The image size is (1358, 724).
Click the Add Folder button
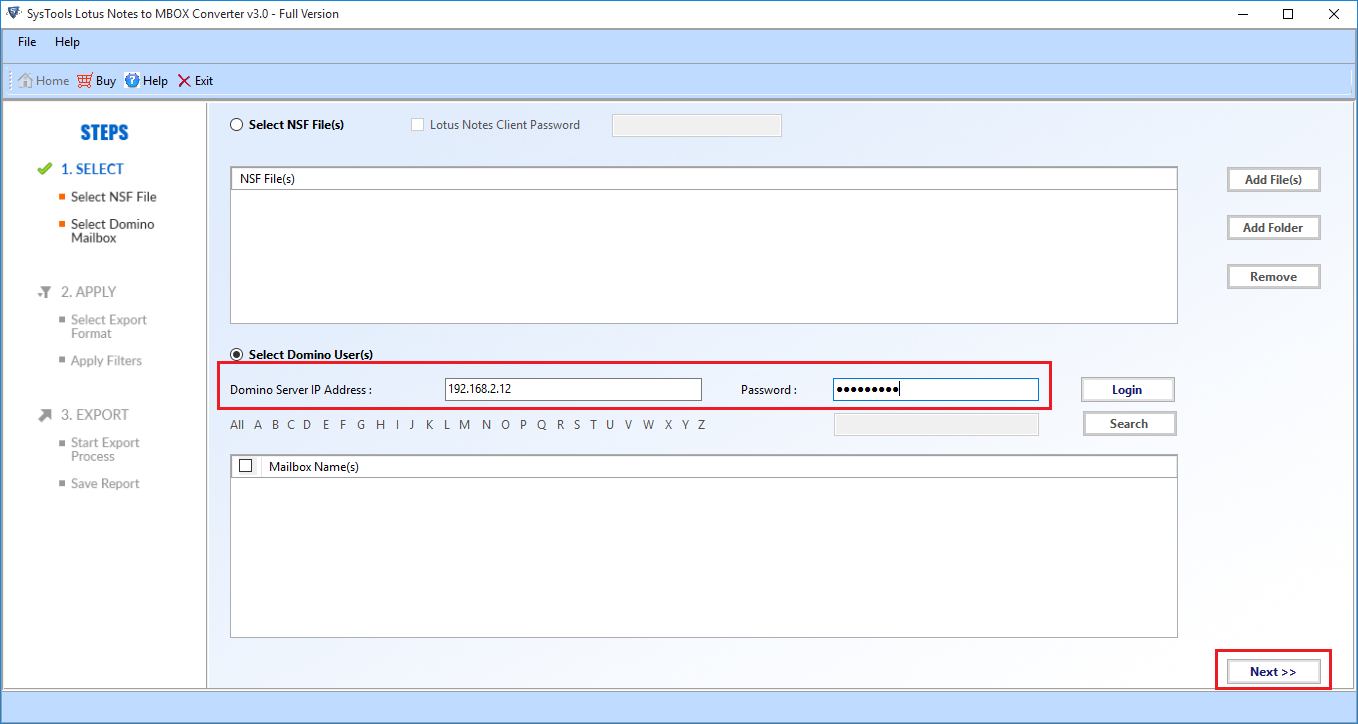(x=1273, y=228)
